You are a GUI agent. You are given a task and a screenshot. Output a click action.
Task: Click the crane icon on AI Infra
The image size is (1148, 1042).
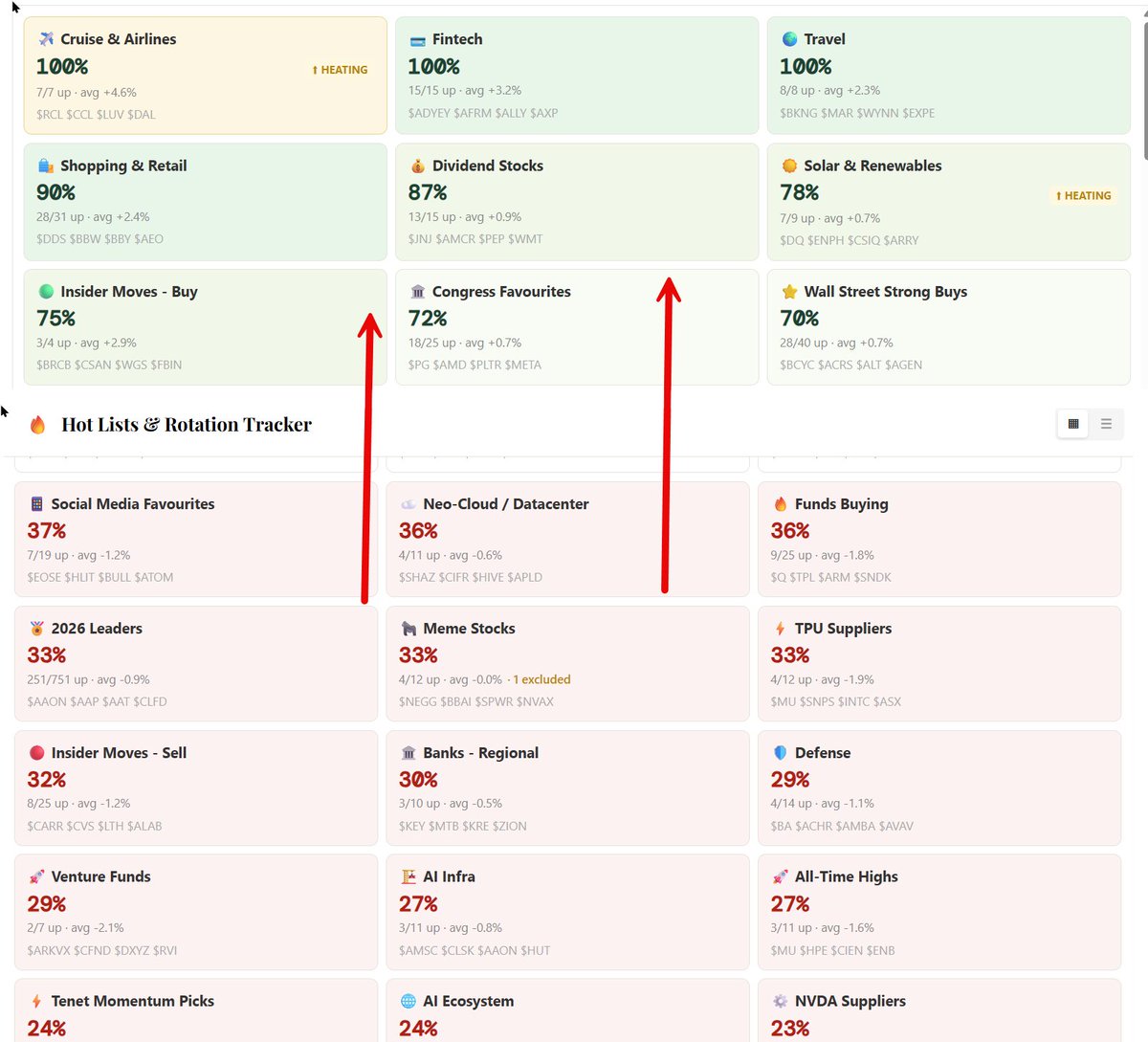coord(408,876)
